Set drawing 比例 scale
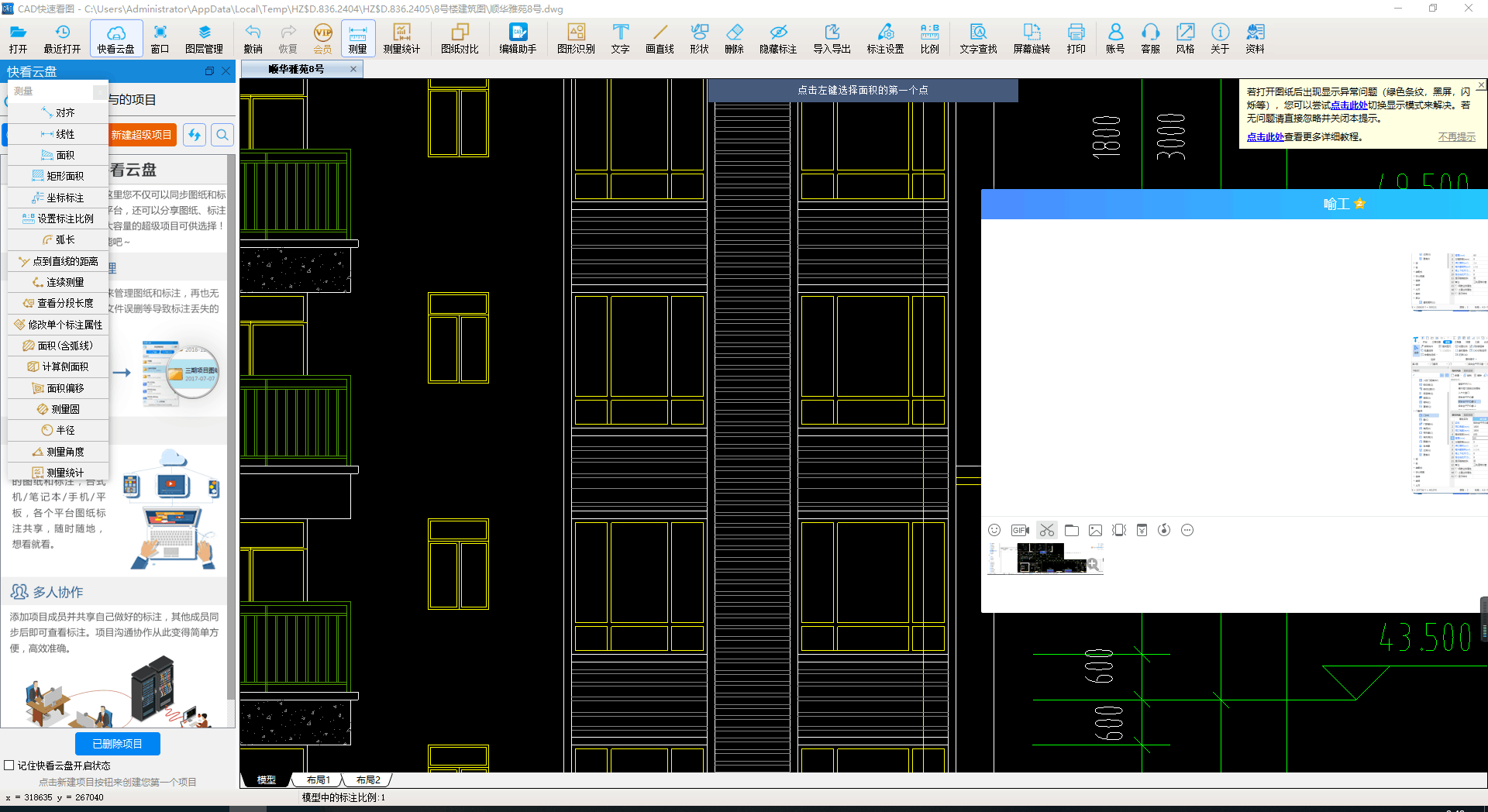The image size is (1488, 812). click(x=929, y=38)
